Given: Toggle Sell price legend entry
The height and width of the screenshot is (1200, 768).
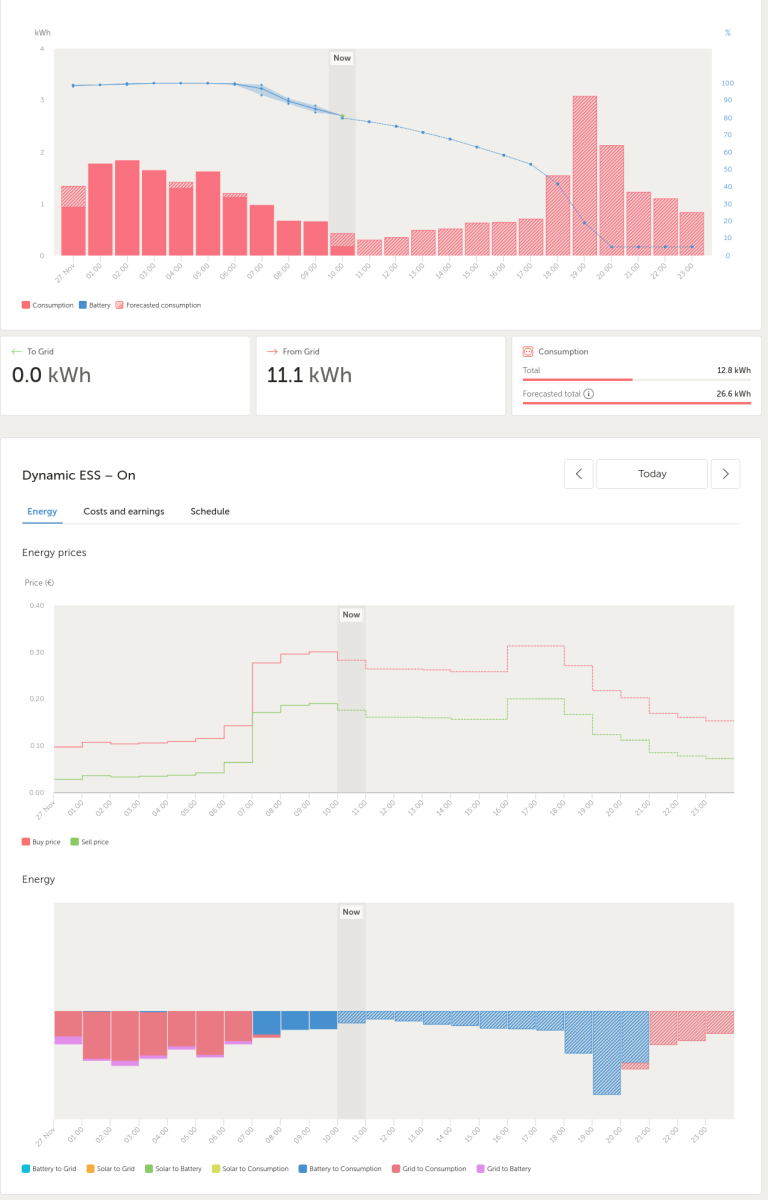Looking at the screenshot, I should tap(89, 842).
